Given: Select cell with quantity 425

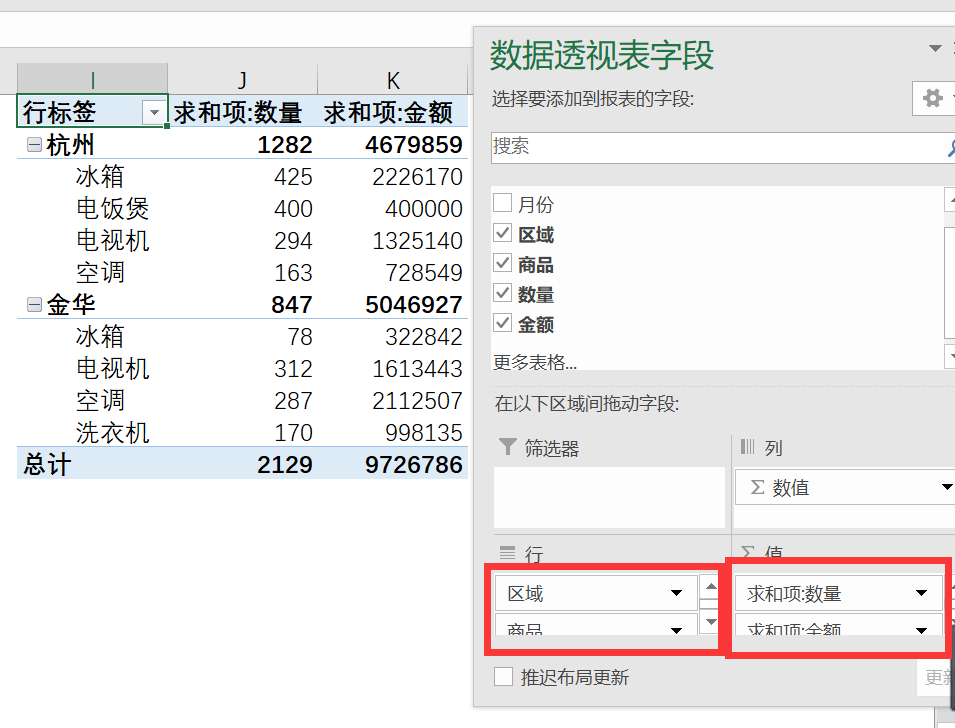Looking at the screenshot, I should tap(293, 177).
